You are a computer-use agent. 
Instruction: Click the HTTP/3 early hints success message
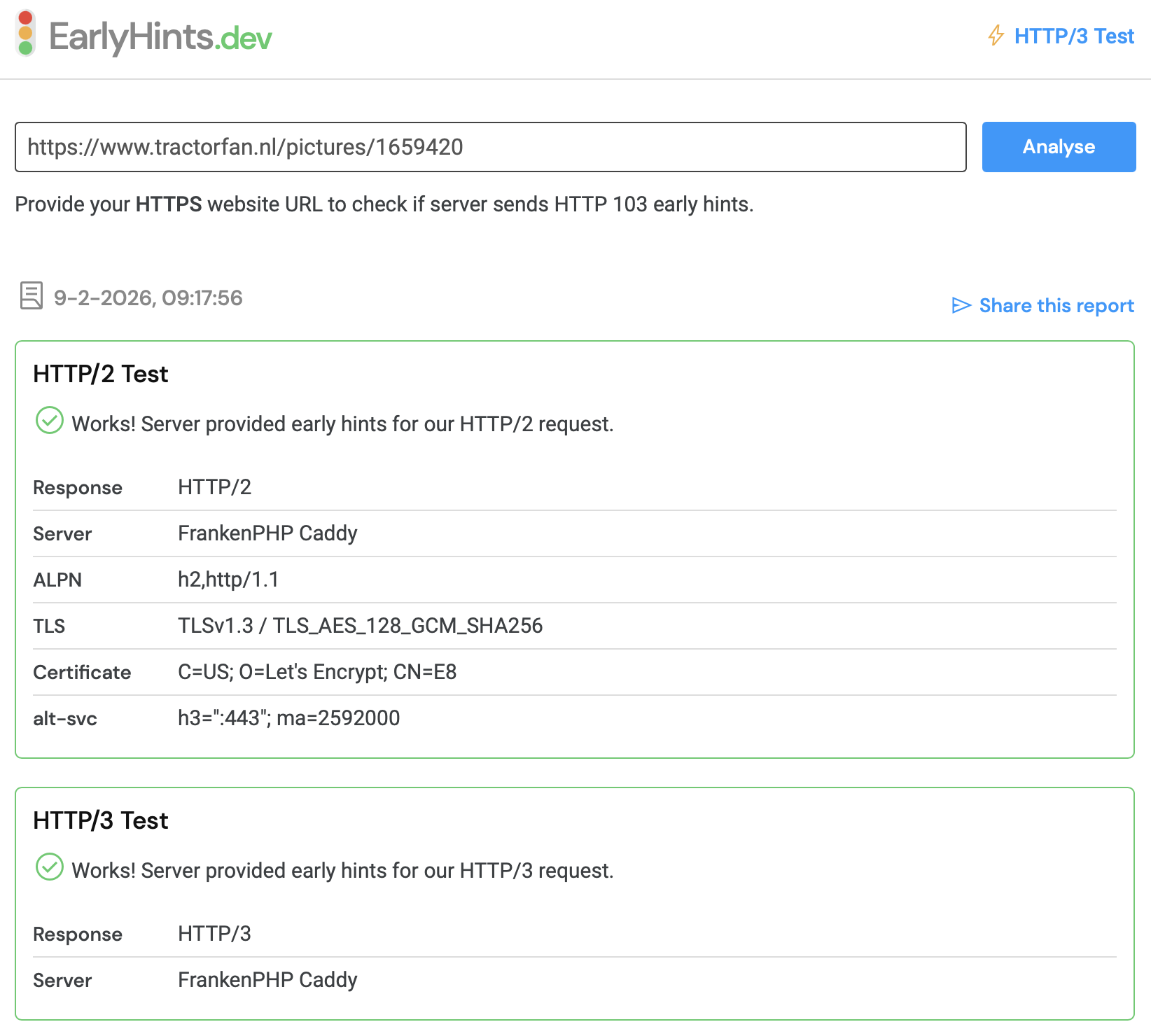pos(342,871)
